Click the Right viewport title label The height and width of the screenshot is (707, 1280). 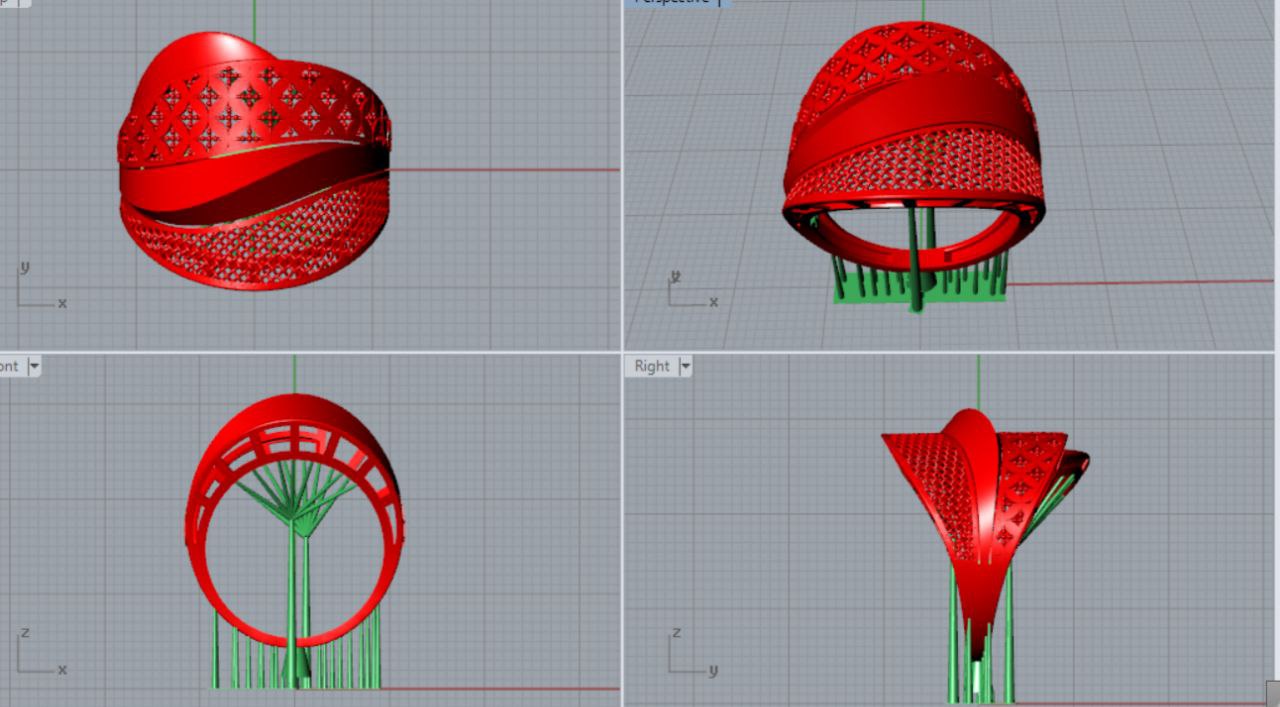tap(652, 366)
